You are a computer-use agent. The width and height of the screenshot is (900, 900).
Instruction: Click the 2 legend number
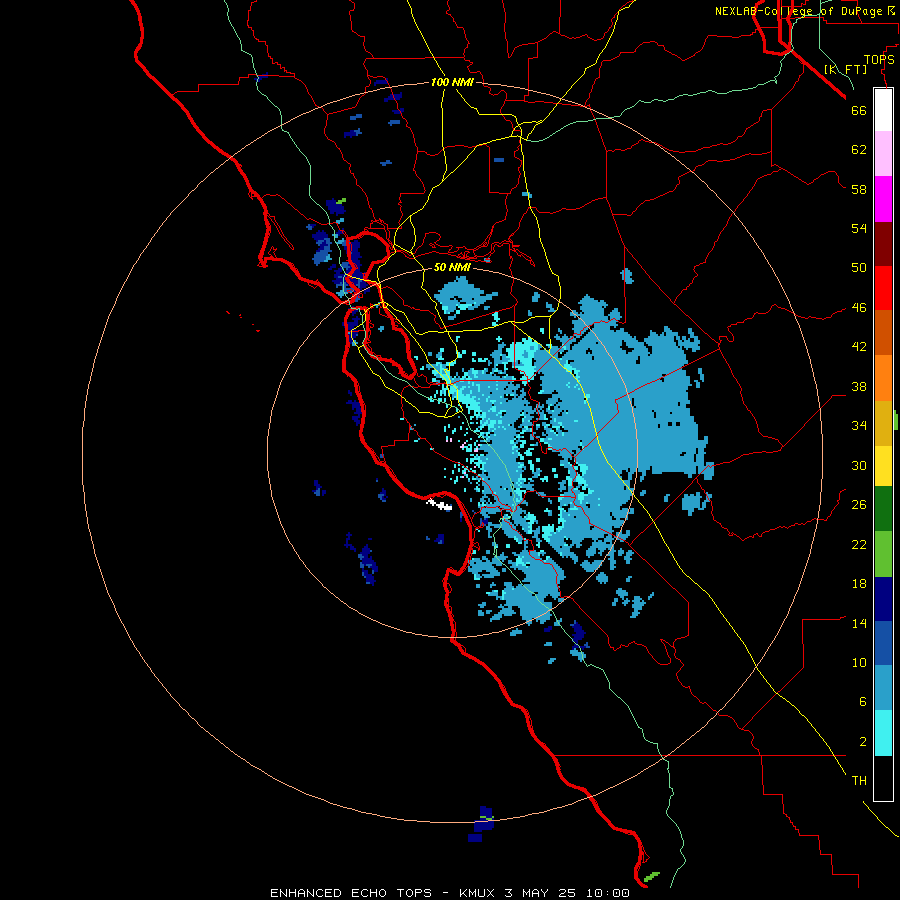coord(863,742)
